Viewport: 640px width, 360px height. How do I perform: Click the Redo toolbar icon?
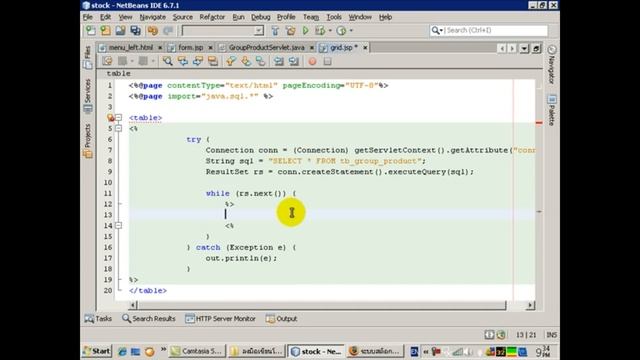point(168,31)
